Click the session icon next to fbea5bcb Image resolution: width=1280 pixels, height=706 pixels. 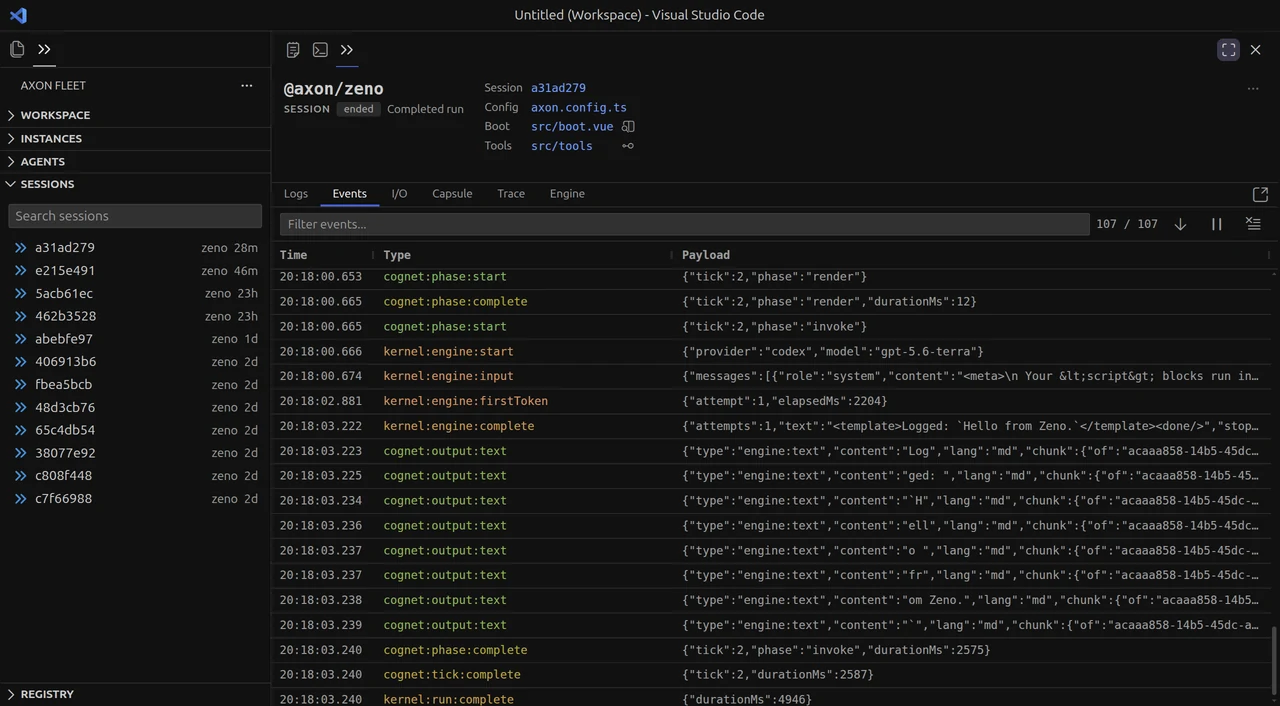20,385
